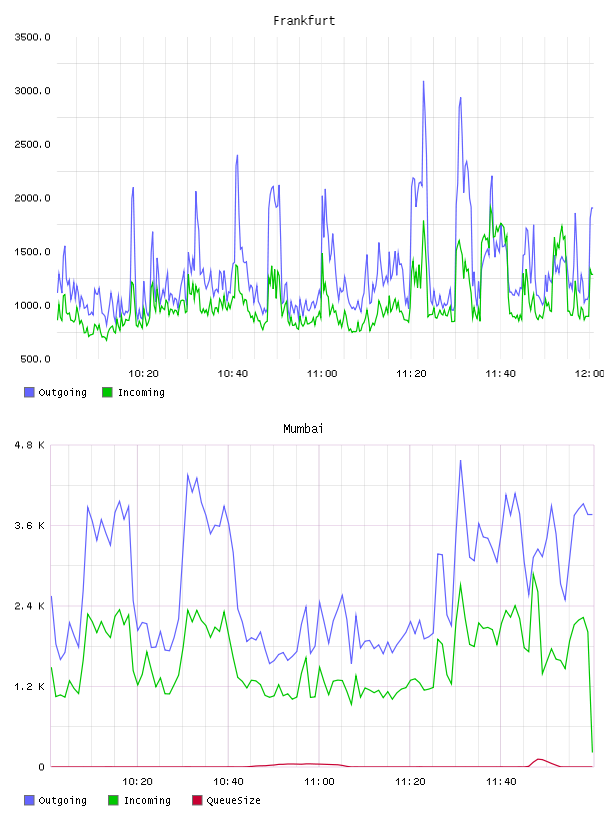Click the 10:20 time label on Frankfurt chart
The width and height of the screenshot is (608, 816).
(143, 374)
